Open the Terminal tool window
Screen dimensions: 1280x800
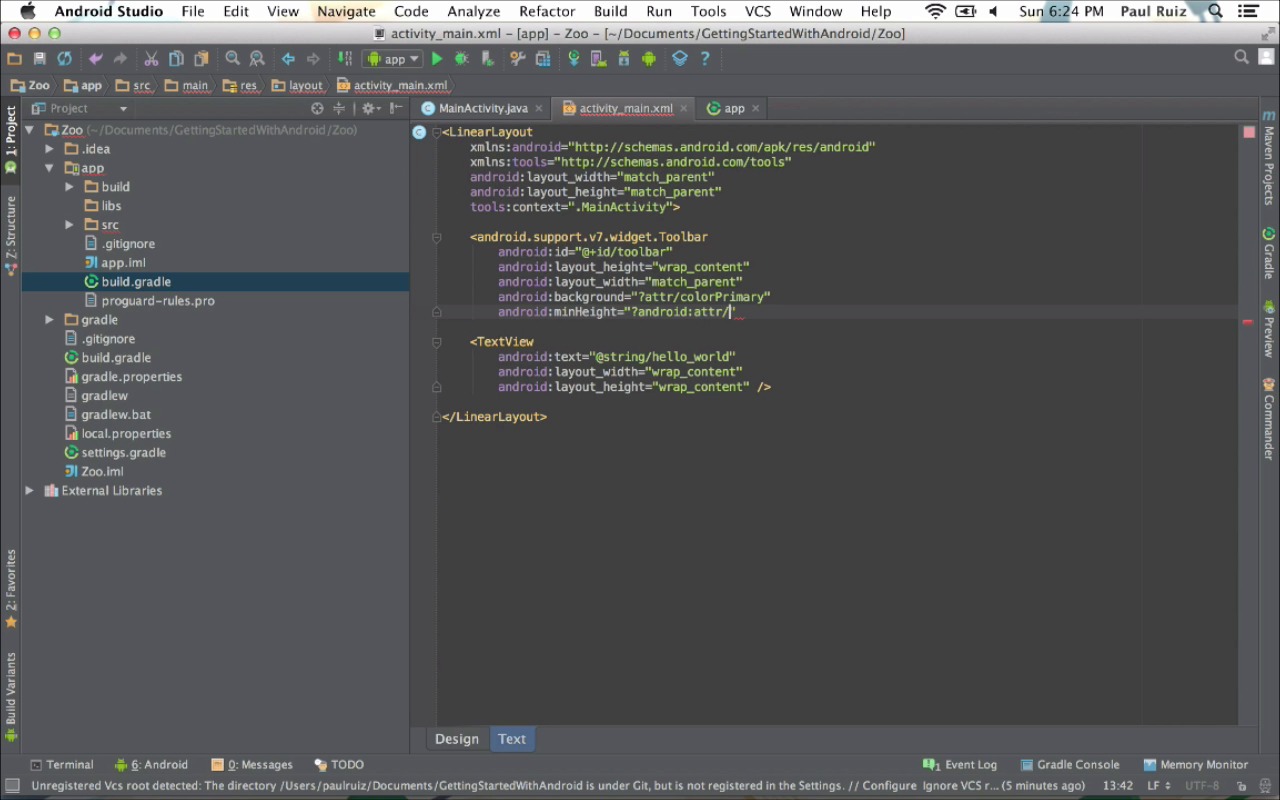[x=62, y=764]
